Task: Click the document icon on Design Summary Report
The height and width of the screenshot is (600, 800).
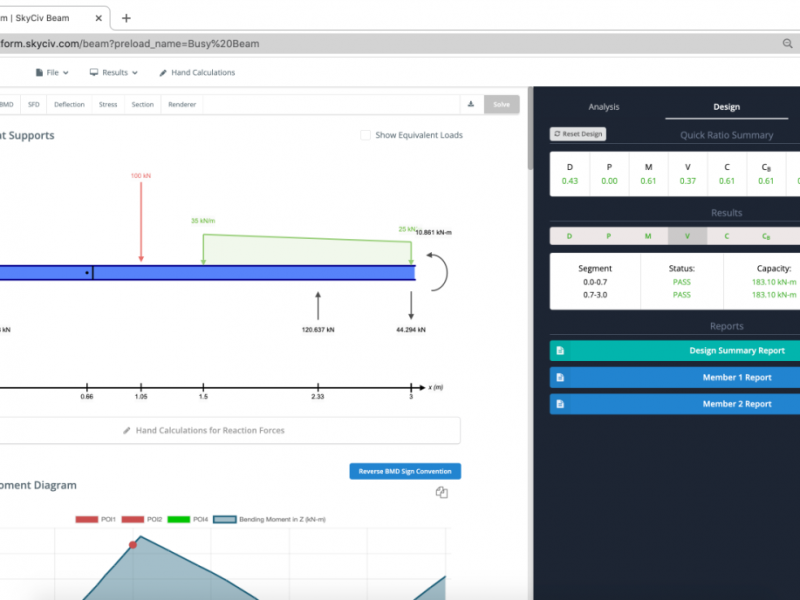Action: pyautogui.click(x=560, y=351)
